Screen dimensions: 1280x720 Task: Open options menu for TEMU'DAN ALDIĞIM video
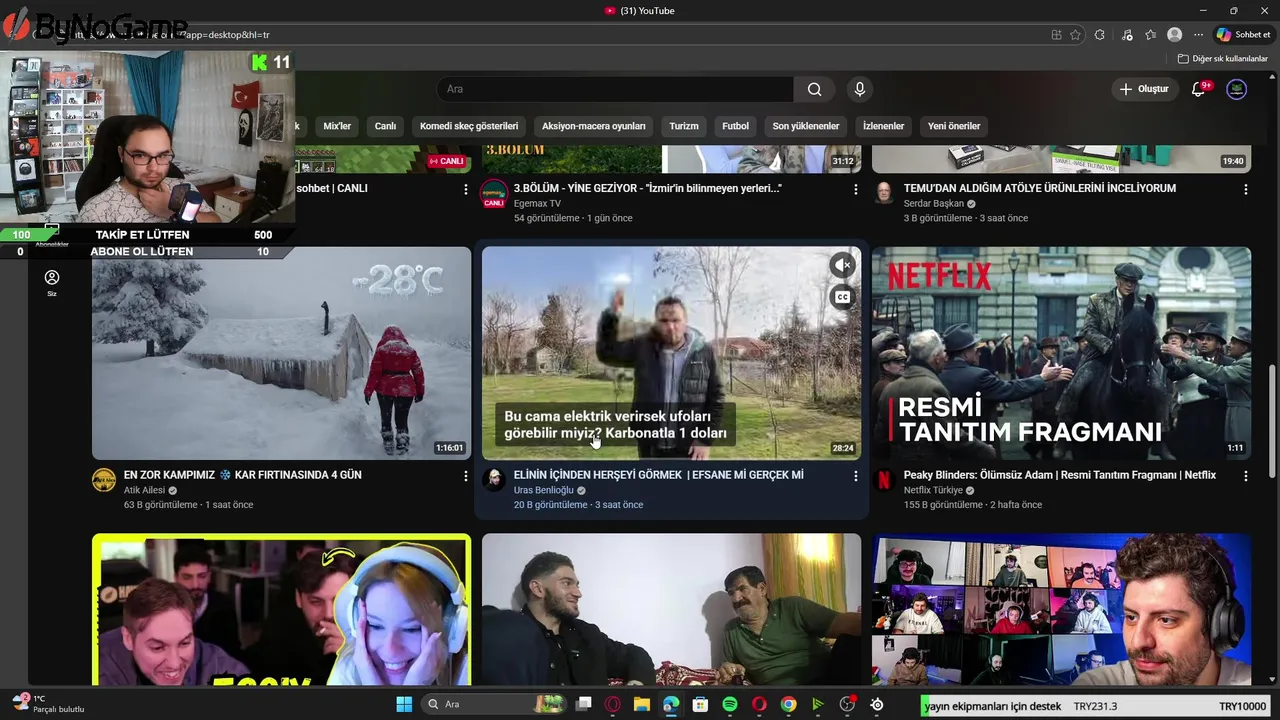1245,189
